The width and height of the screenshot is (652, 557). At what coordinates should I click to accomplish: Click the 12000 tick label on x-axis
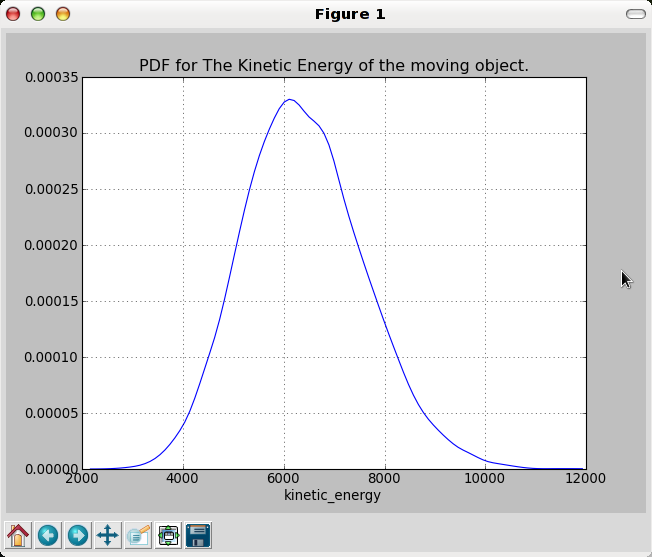[585, 478]
